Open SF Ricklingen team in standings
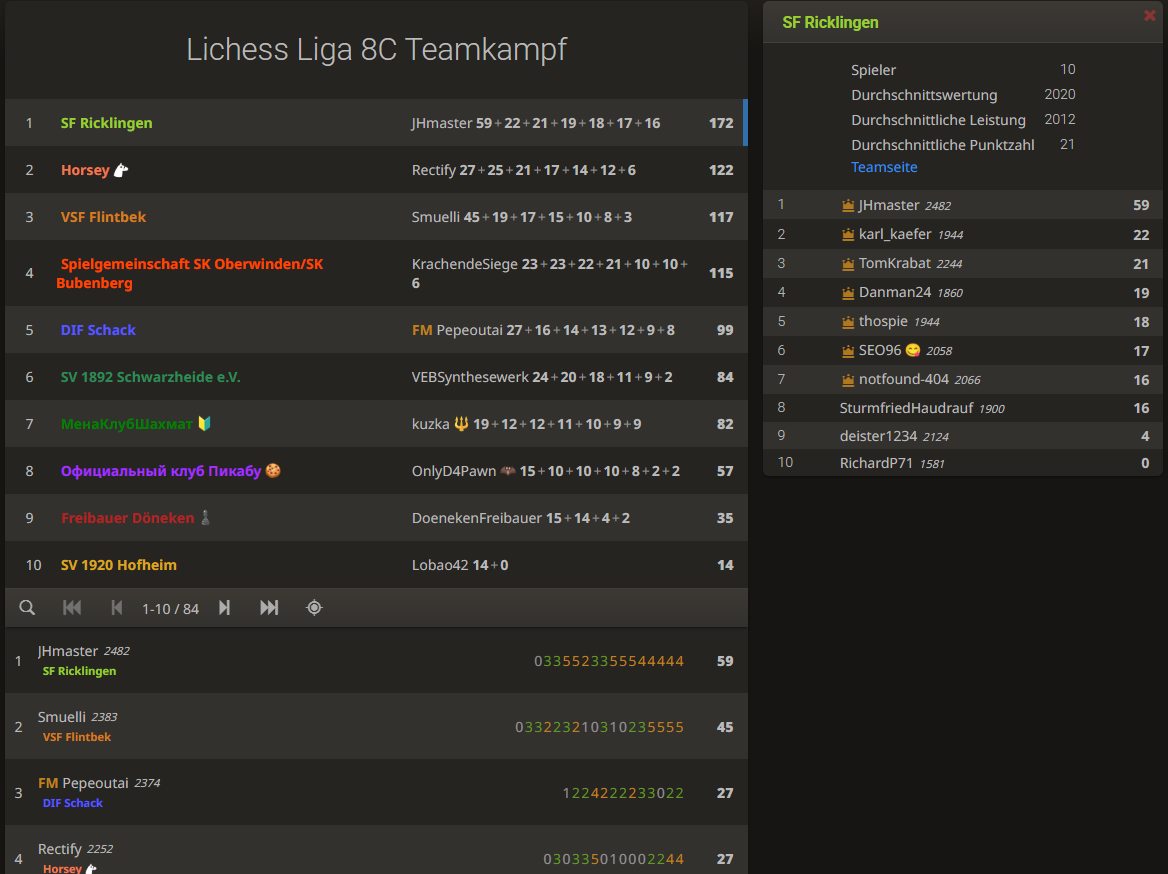 pyautogui.click(x=107, y=123)
